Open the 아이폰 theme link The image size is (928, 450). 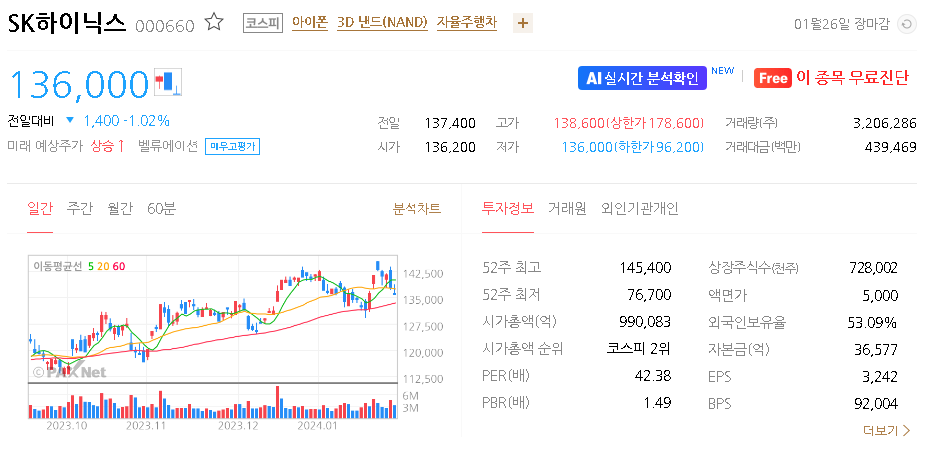[310, 23]
